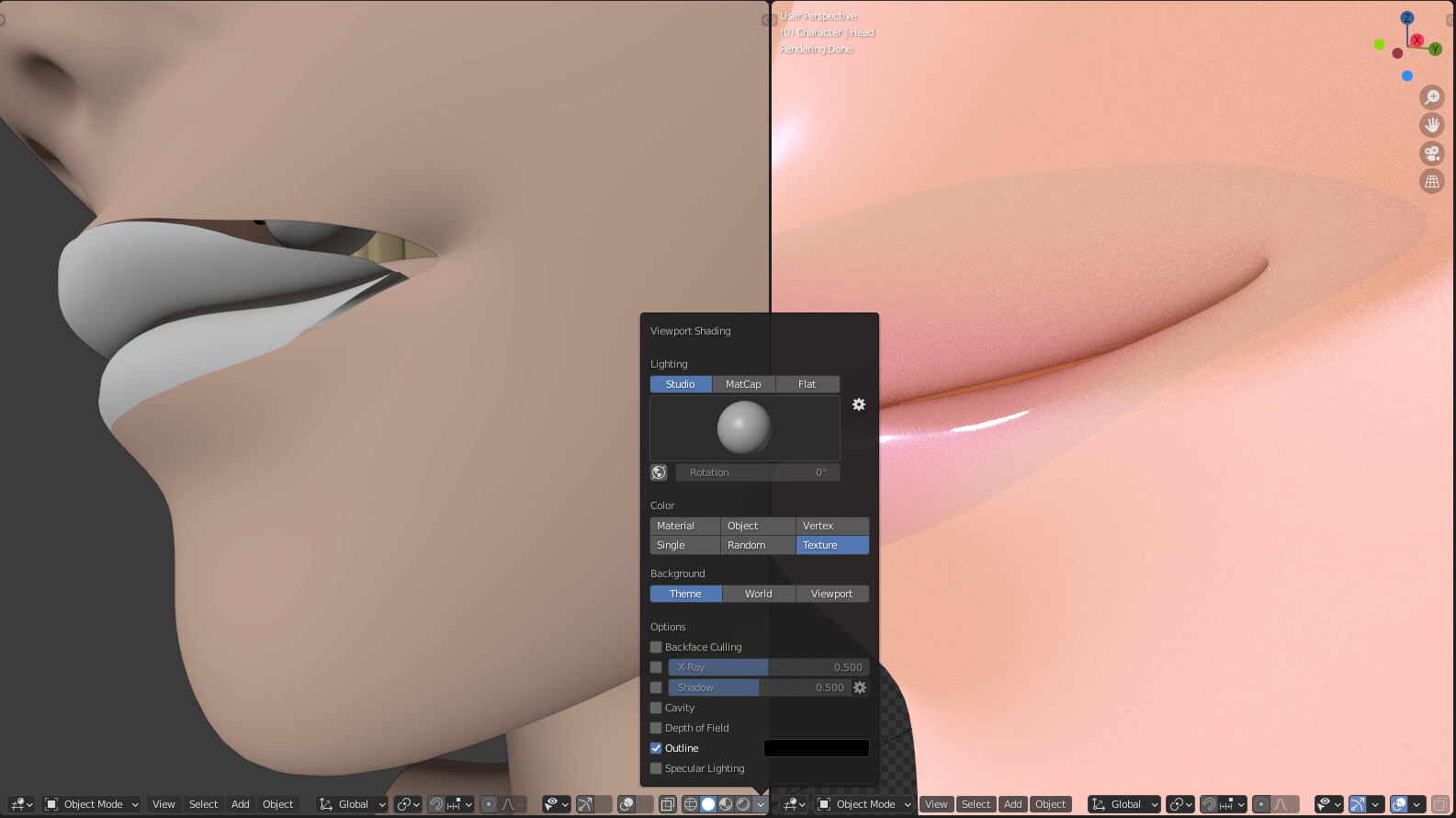Set background to World
This screenshot has height=818, width=1456.
(759, 594)
